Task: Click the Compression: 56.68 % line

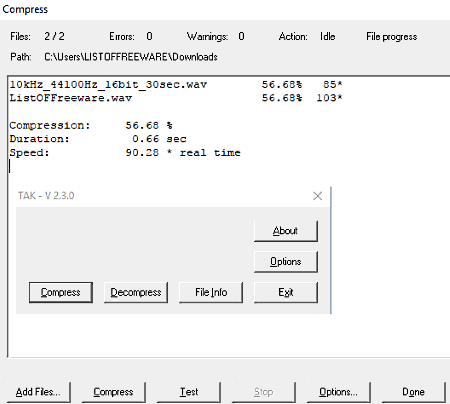Action: (91, 126)
